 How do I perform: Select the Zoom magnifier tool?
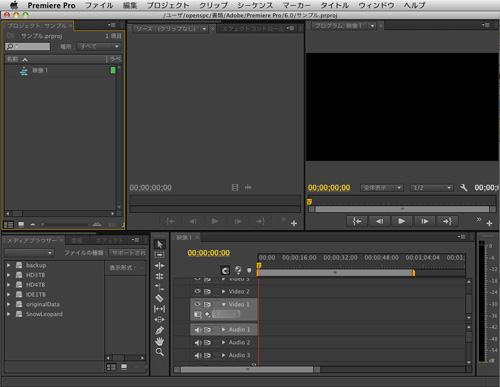(x=160, y=352)
